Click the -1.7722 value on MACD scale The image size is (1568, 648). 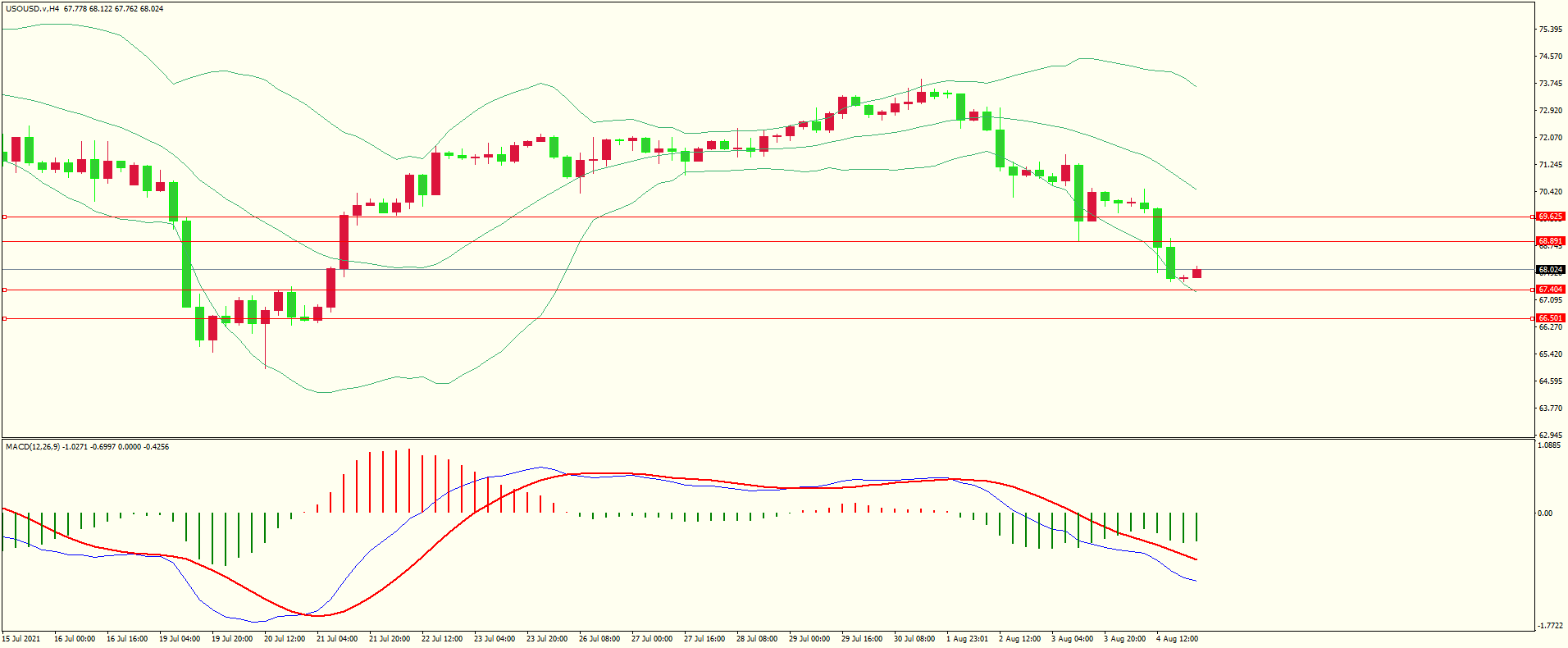1550,626
